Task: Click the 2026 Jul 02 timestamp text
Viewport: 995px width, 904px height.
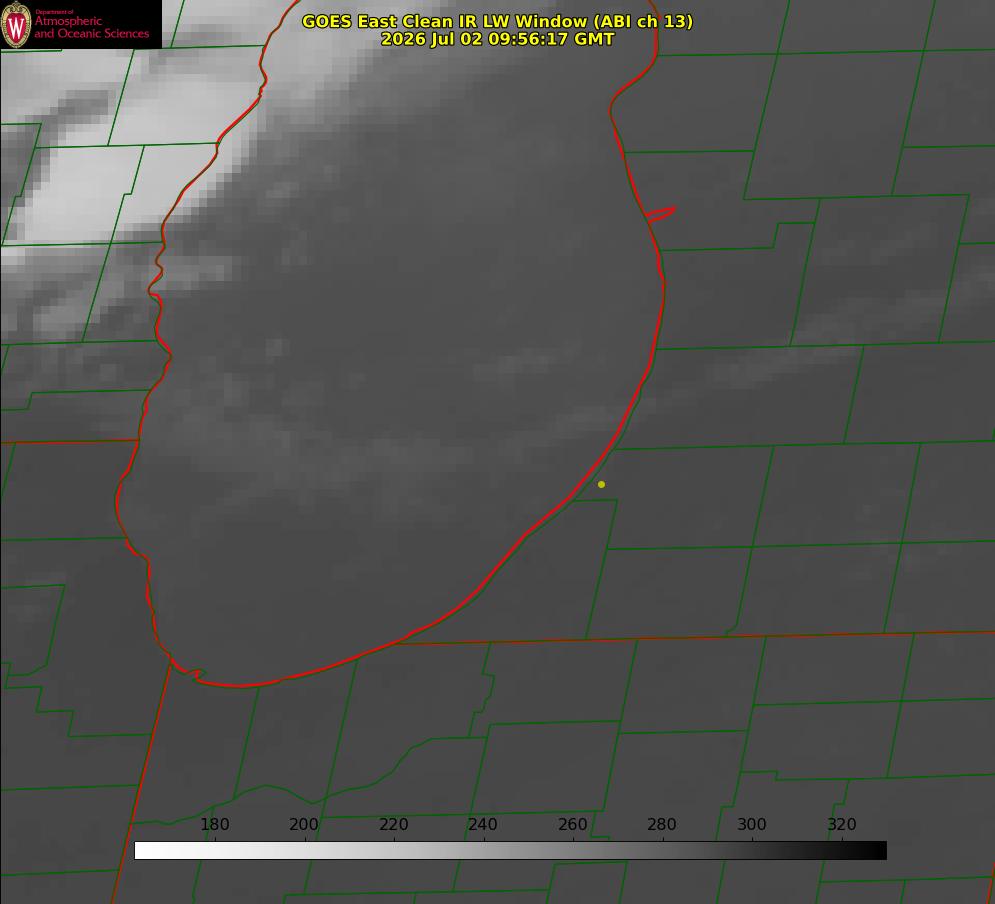Action: tap(498, 39)
